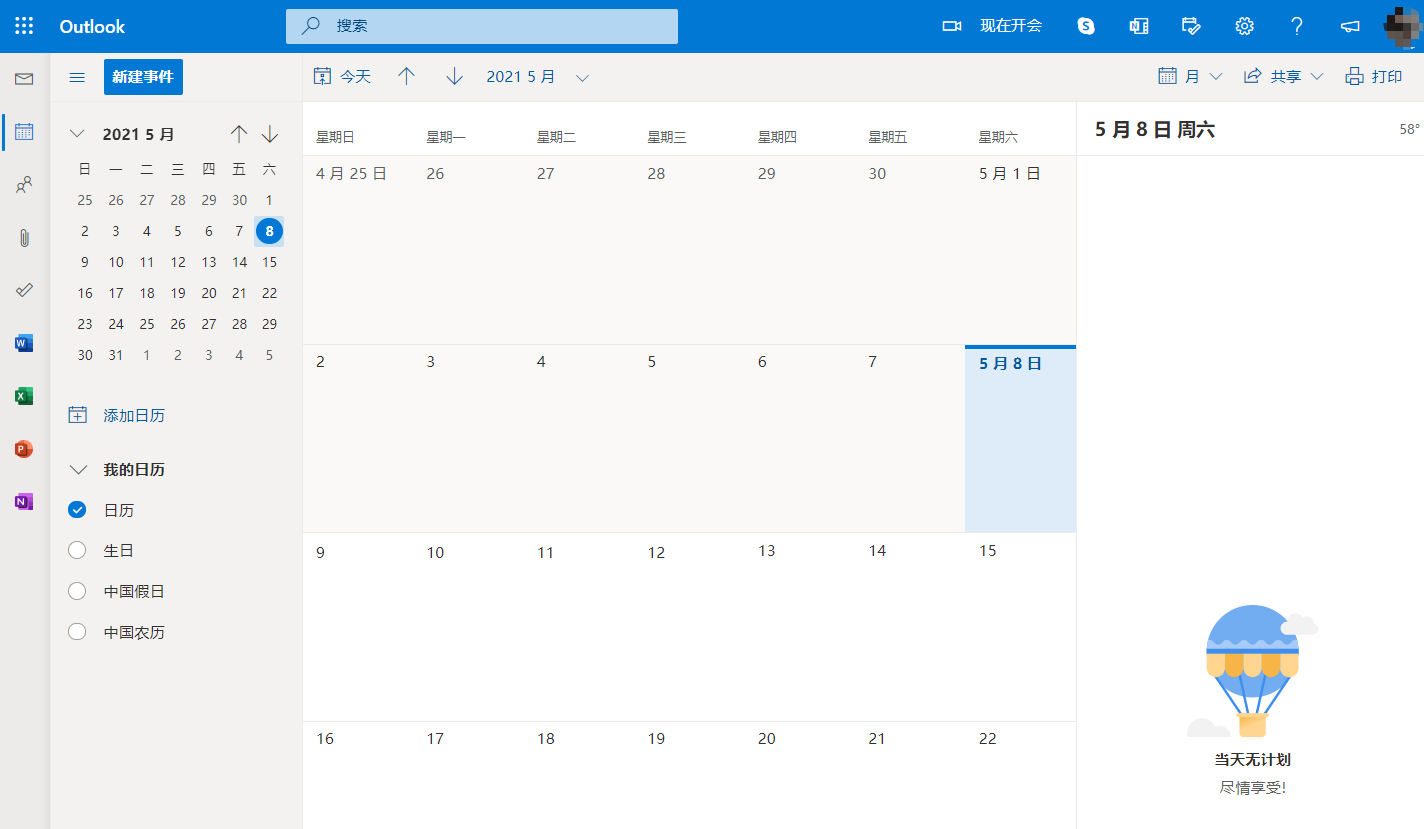Select day 31 in mini calendar
Image resolution: width=1424 pixels, height=829 pixels.
tap(116, 355)
